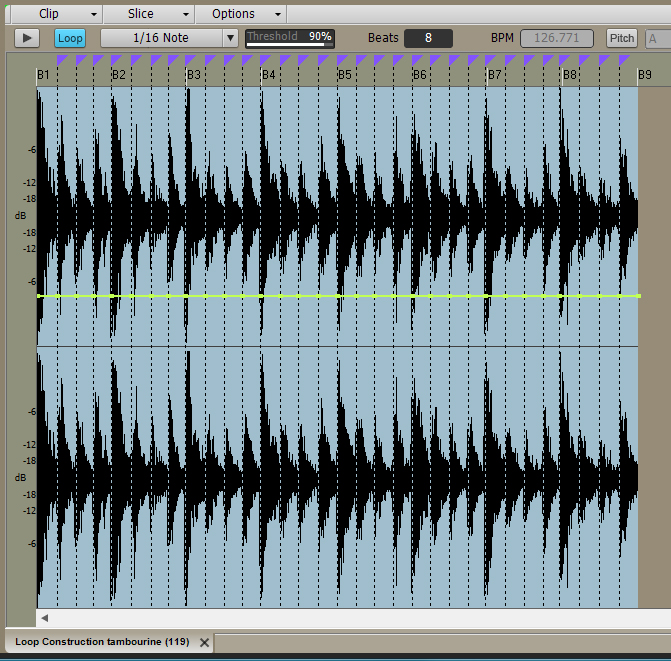The width and height of the screenshot is (671, 661).
Task: Click the B9 end beat label in ruler
Action: point(646,75)
